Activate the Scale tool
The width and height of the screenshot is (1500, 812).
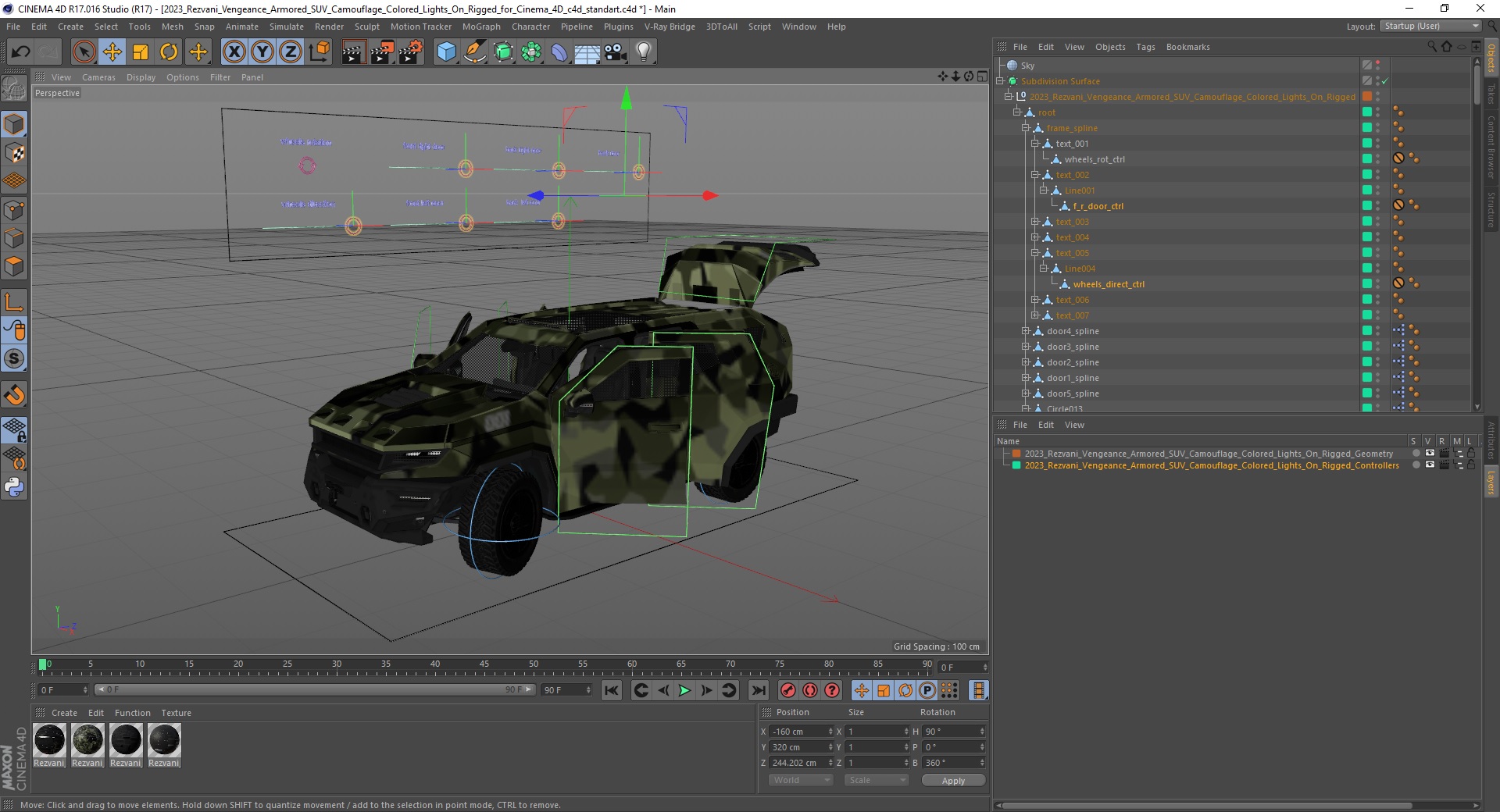point(141,52)
